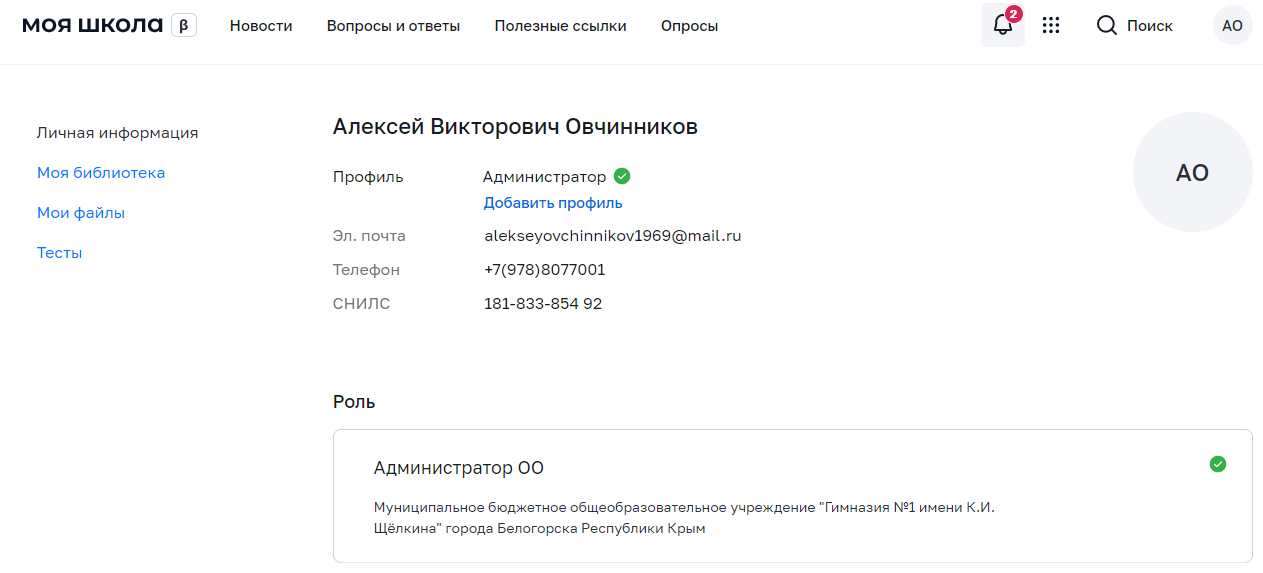Go to Вопросы и ответы
The width and height of the screenshot is (1263, 573).
[393, 26]
